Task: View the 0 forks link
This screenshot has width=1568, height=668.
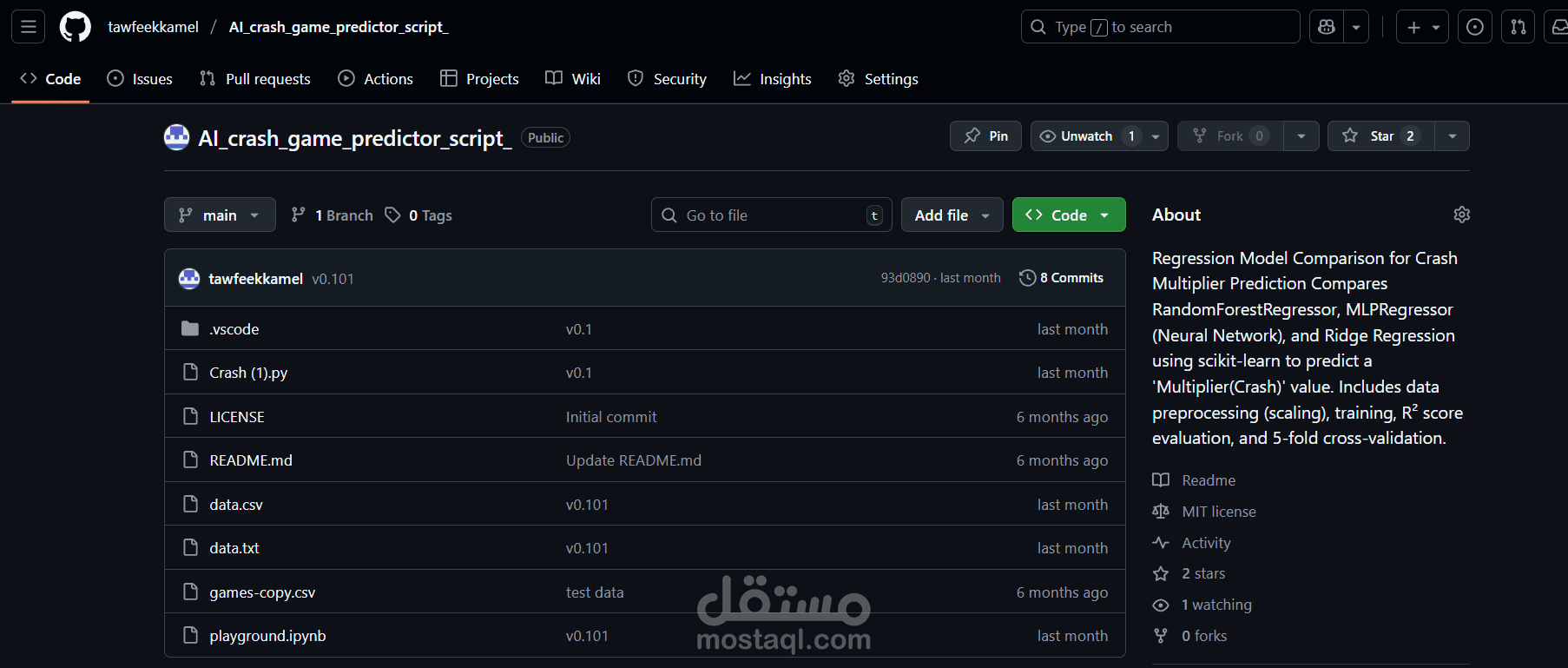Action: click(1189, 636)
